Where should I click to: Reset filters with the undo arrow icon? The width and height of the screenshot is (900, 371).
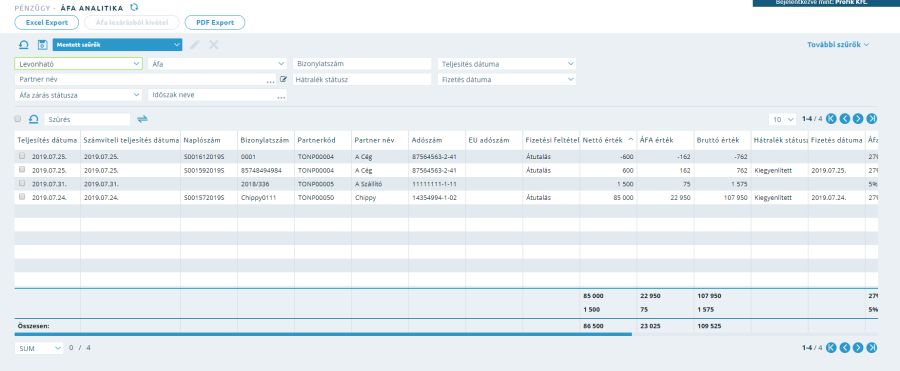click(x=24, y=45)
